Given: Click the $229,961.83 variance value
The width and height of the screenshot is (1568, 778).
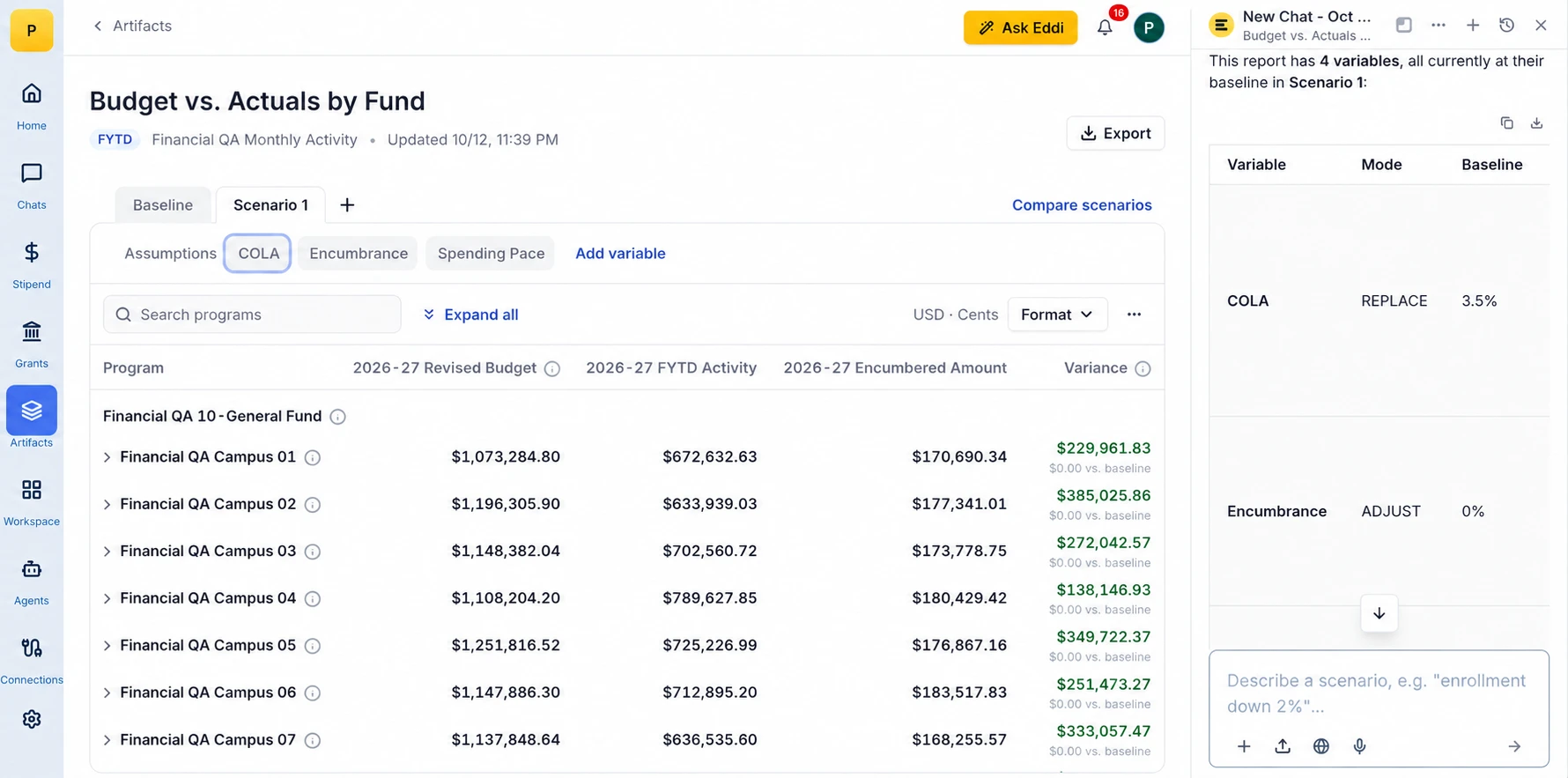Looking at the screenshot, I should click(1103, 448).
